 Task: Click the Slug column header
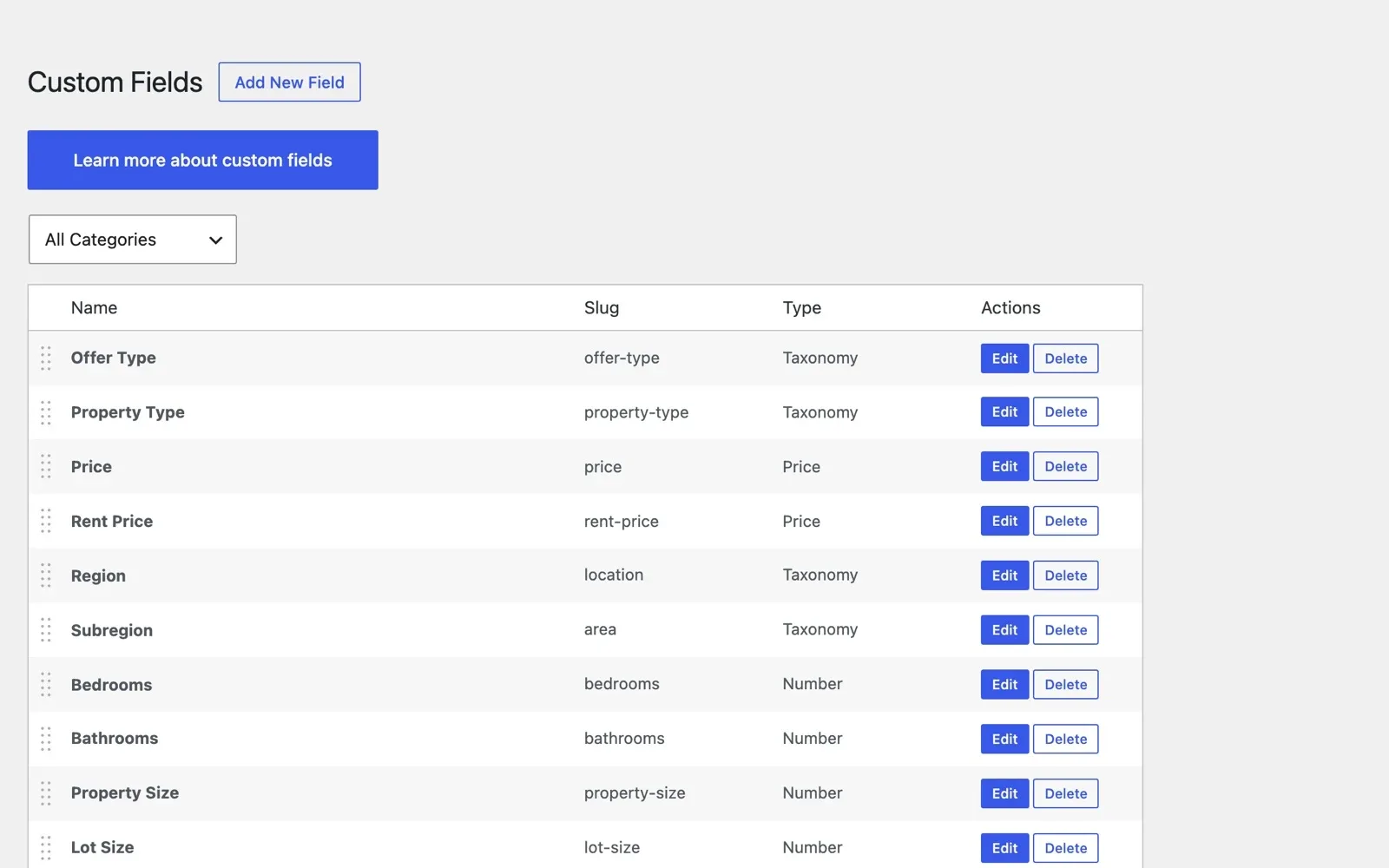coord(602,308)
